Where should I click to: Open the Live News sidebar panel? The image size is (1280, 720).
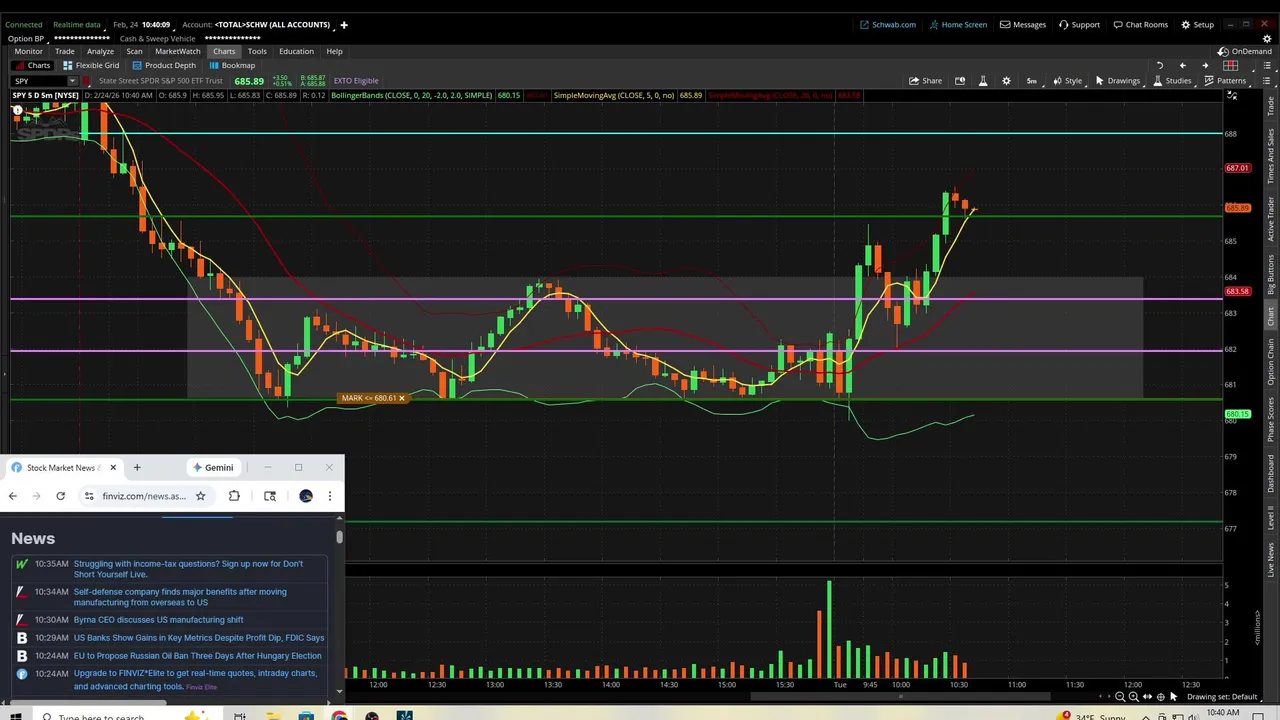click(x=1271, y=558)
